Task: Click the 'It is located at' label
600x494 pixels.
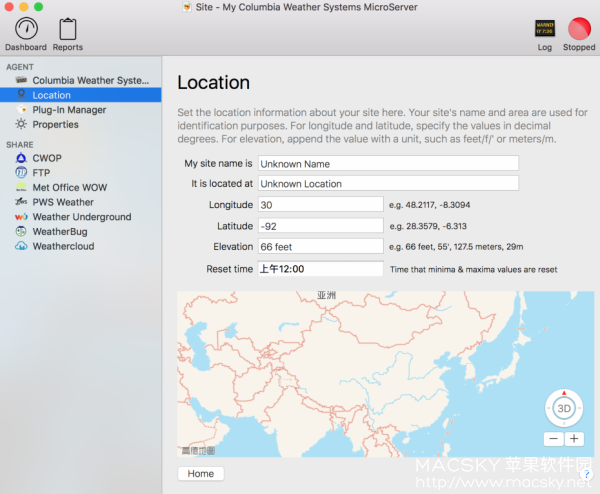Action: 222,184
